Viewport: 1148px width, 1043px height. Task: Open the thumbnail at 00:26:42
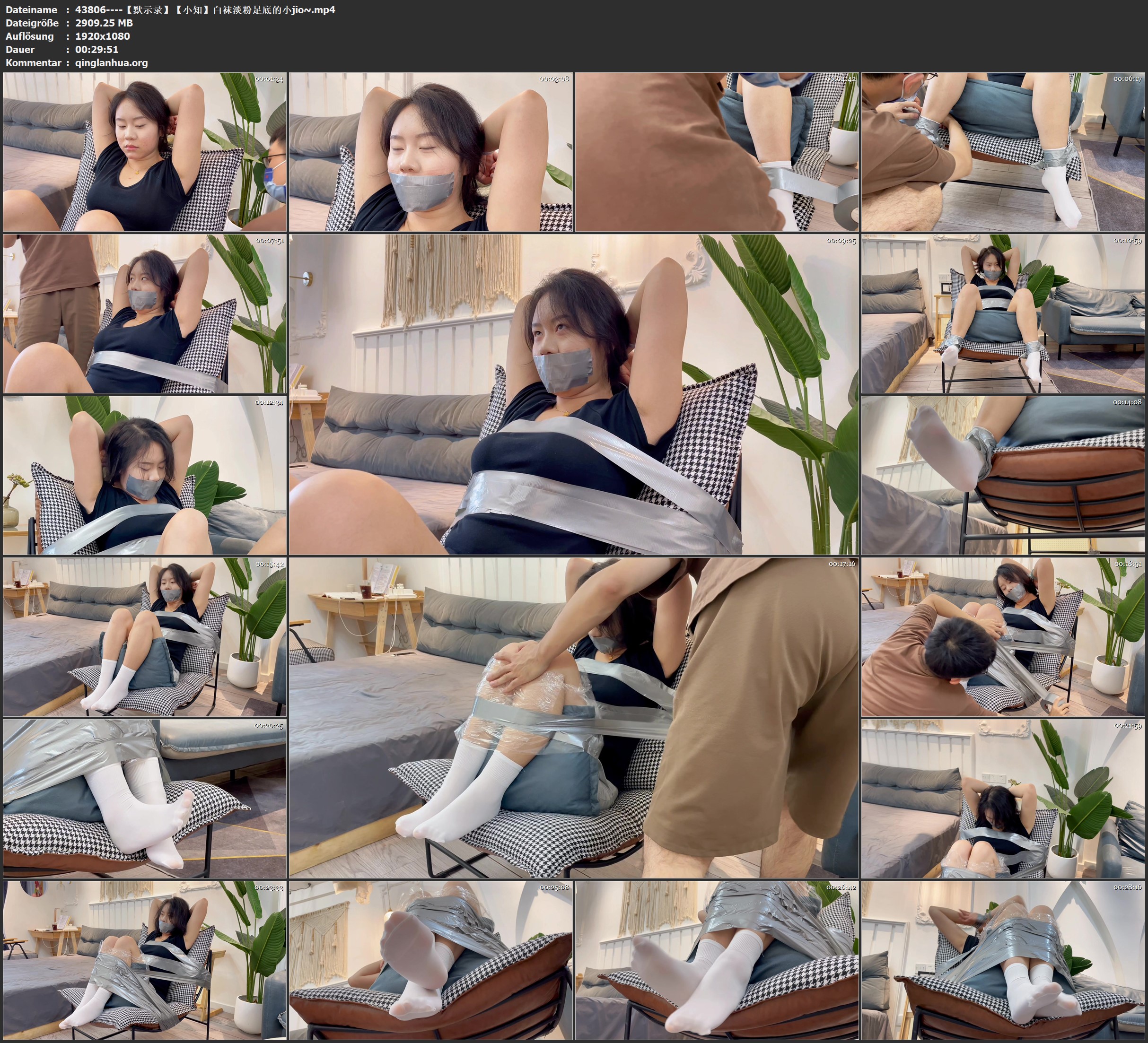coord(717,960)
